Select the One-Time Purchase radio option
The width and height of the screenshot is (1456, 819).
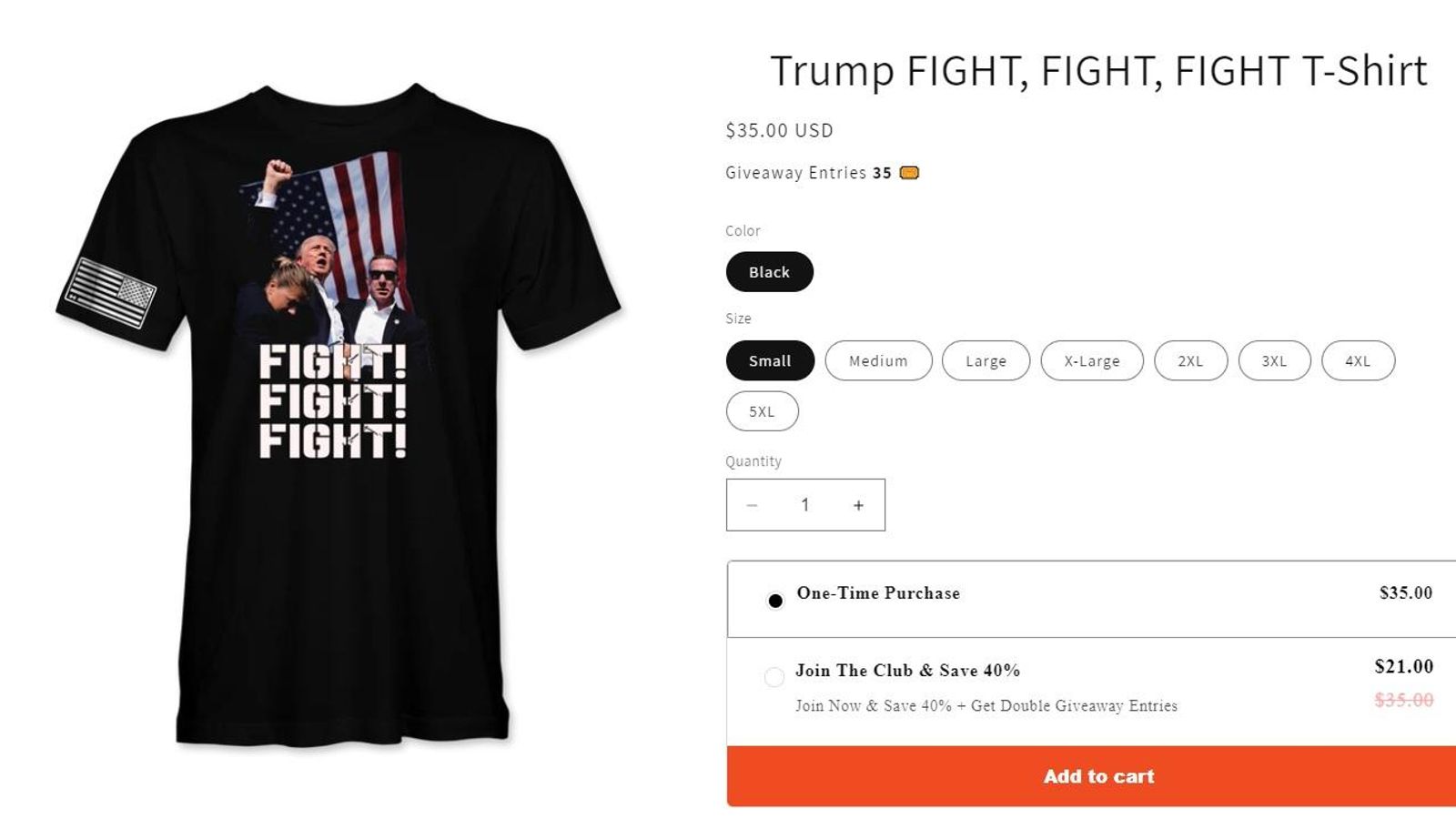click(775, 601)
